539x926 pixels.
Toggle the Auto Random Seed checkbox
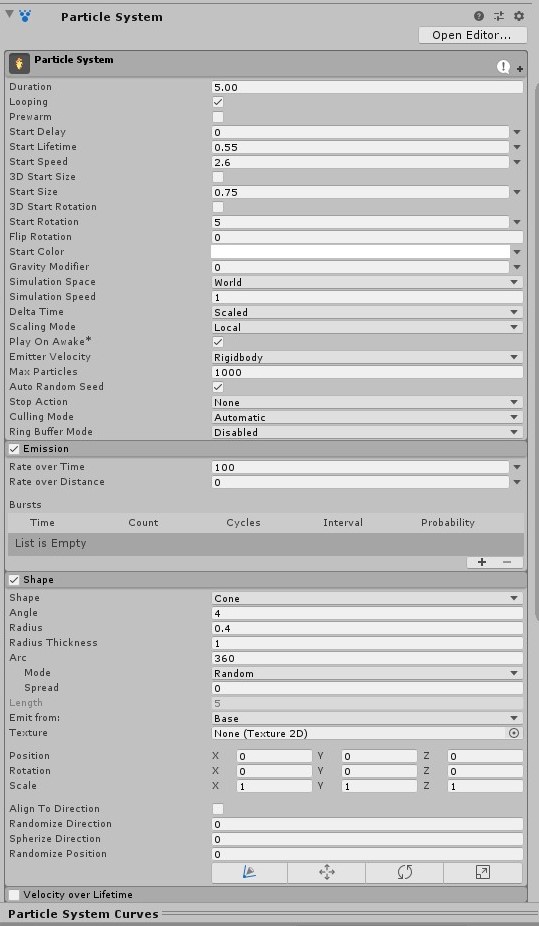218,387
